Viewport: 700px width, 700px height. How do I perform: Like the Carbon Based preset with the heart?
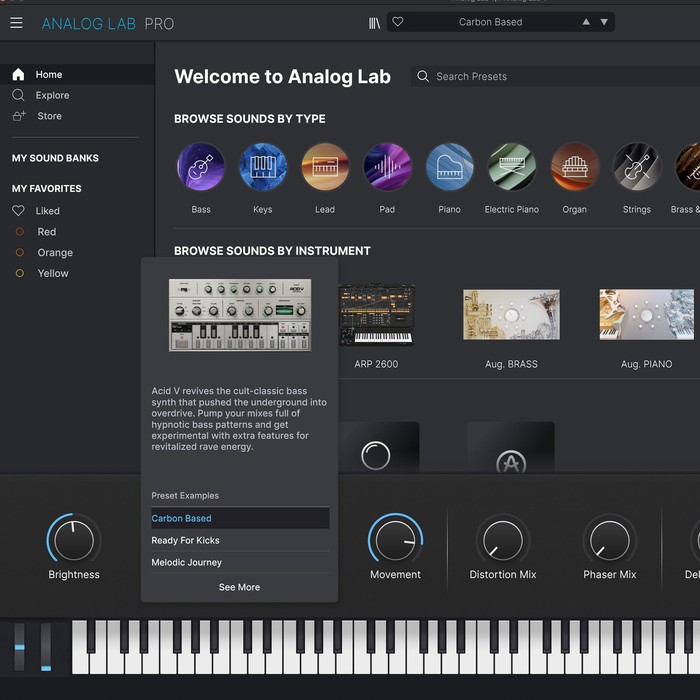click(x=398, y=21)
